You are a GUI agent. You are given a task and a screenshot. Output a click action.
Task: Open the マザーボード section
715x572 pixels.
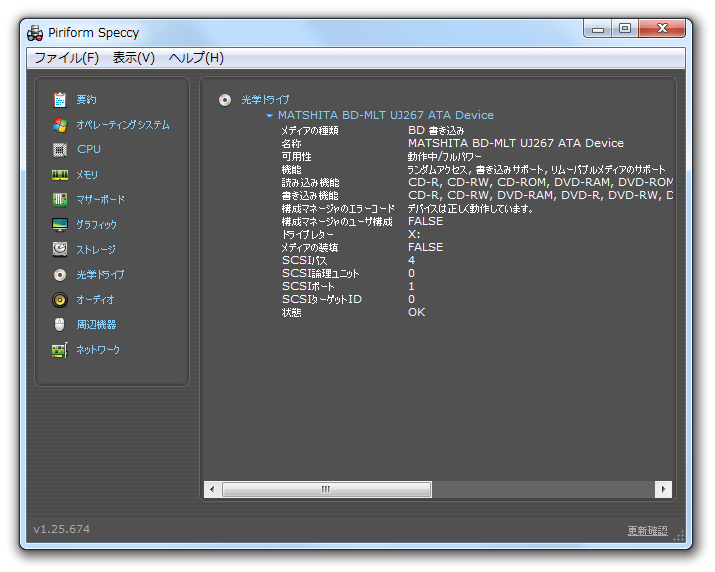pyautogui.click(x=100, y=199)
